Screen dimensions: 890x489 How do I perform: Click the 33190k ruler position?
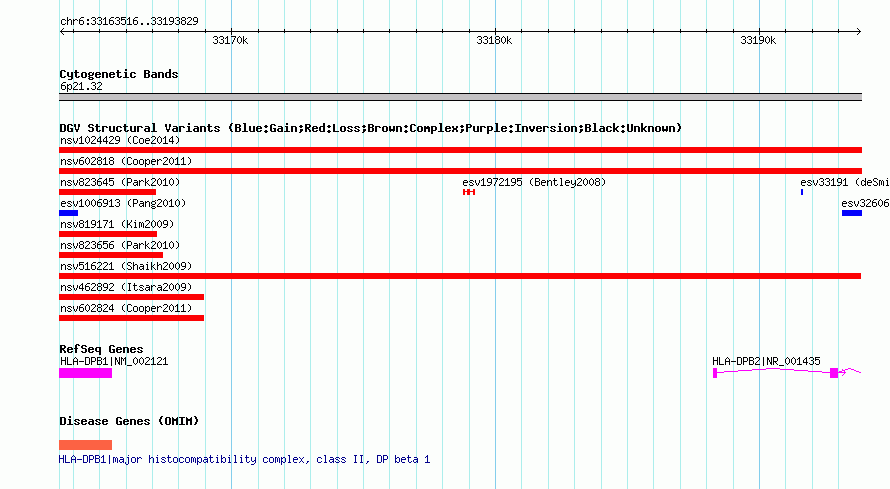click(x=758, y=40)
